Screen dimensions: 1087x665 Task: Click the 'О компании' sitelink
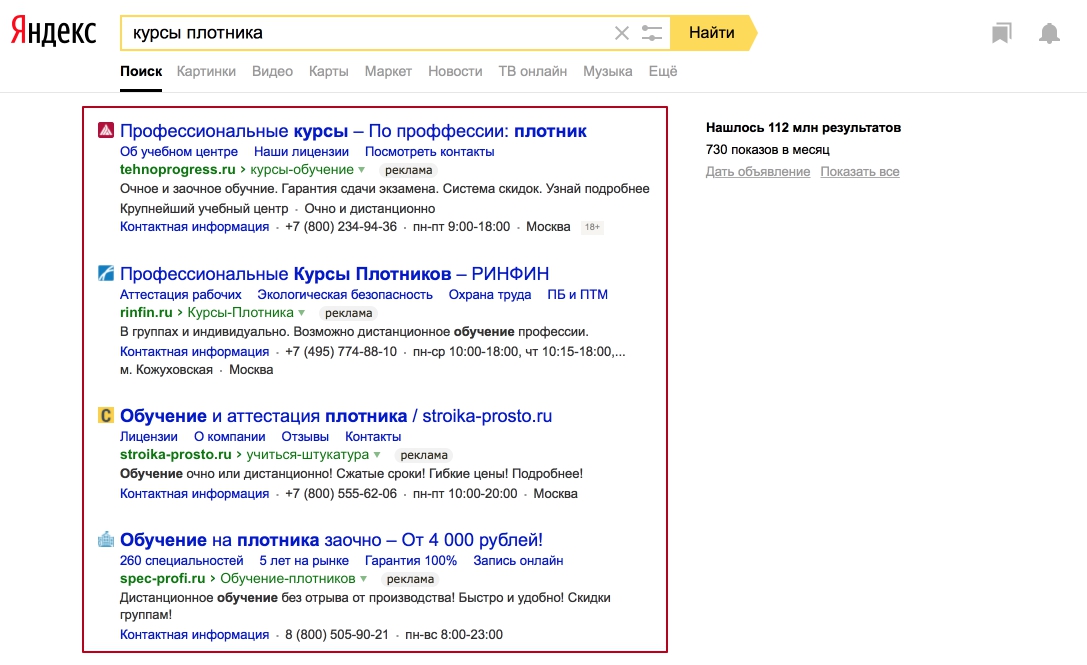coord(229,436)
